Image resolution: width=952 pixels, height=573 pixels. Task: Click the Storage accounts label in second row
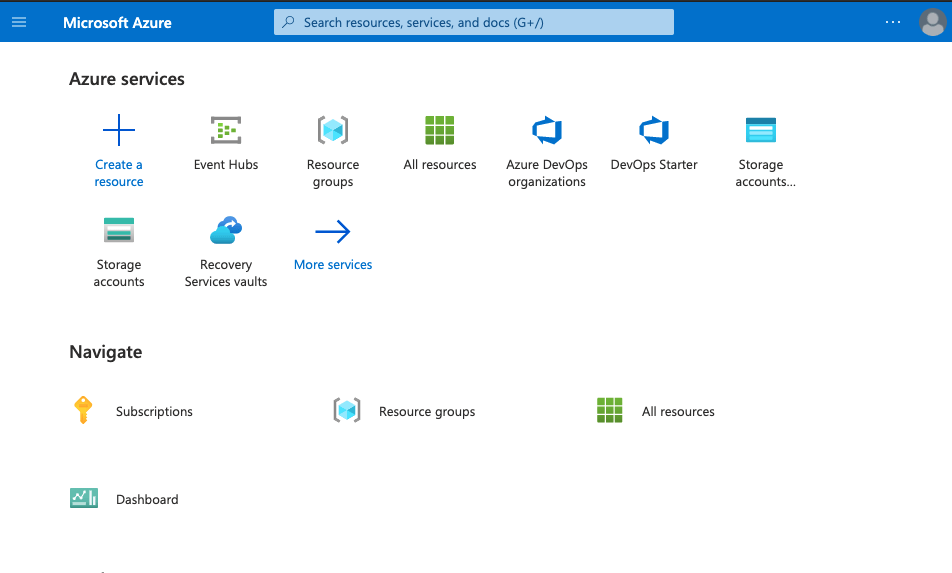coord(119,273)
